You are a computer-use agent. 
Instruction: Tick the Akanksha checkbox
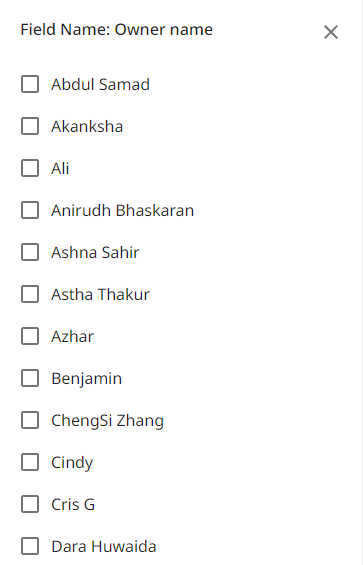[30, 126]
